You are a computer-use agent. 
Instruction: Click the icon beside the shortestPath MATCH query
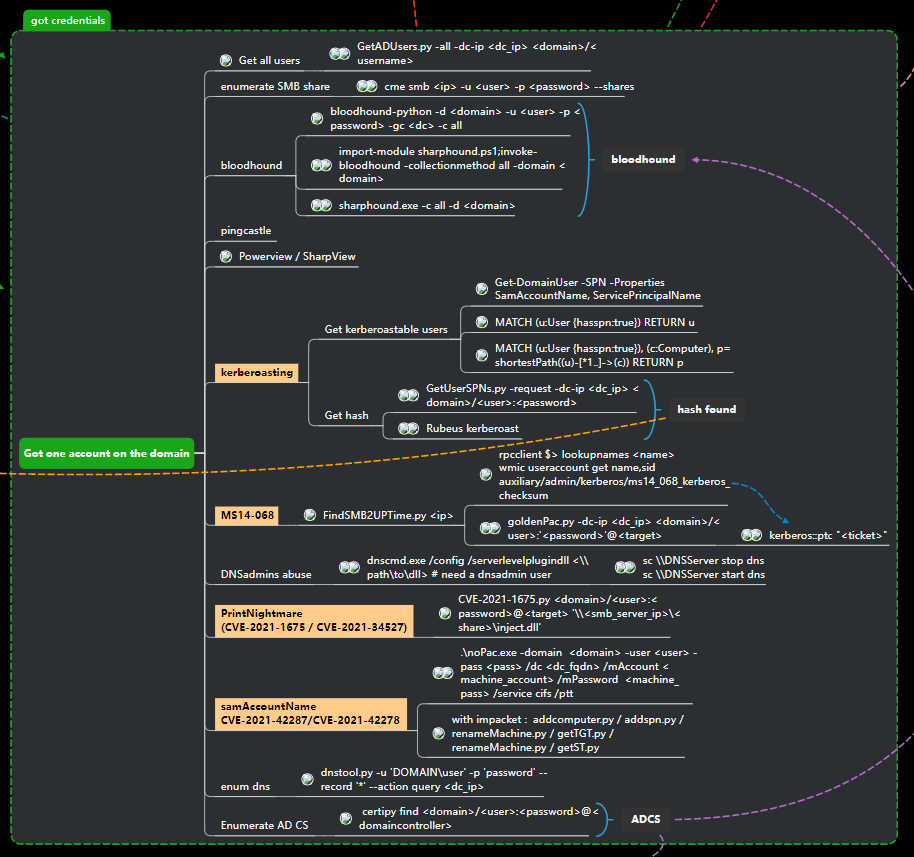click(481, 355)
